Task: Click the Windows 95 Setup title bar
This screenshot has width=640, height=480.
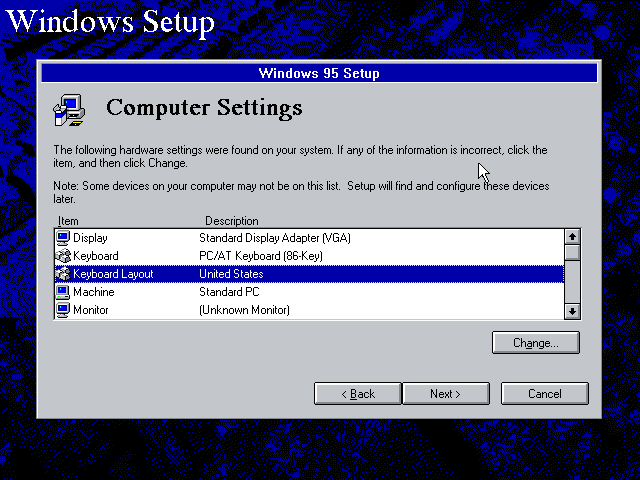Action: (x=319, y=73)
